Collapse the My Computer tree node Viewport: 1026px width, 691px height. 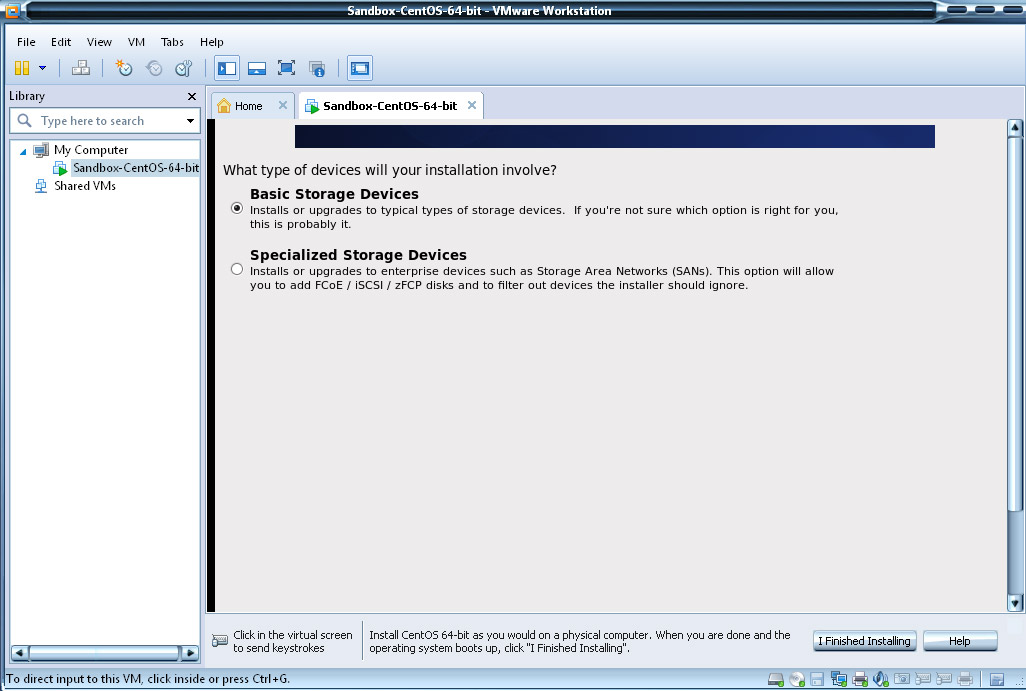click(23, 151)
